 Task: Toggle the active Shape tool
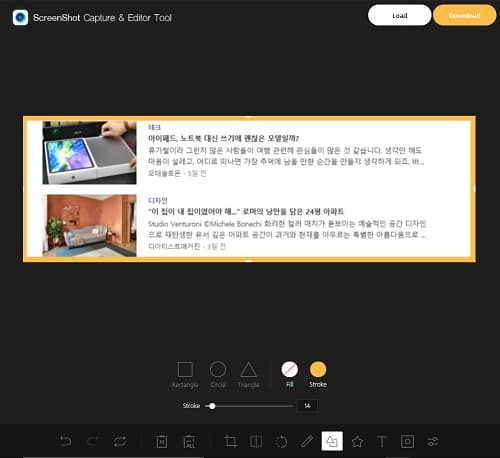[x=332, y=441]
